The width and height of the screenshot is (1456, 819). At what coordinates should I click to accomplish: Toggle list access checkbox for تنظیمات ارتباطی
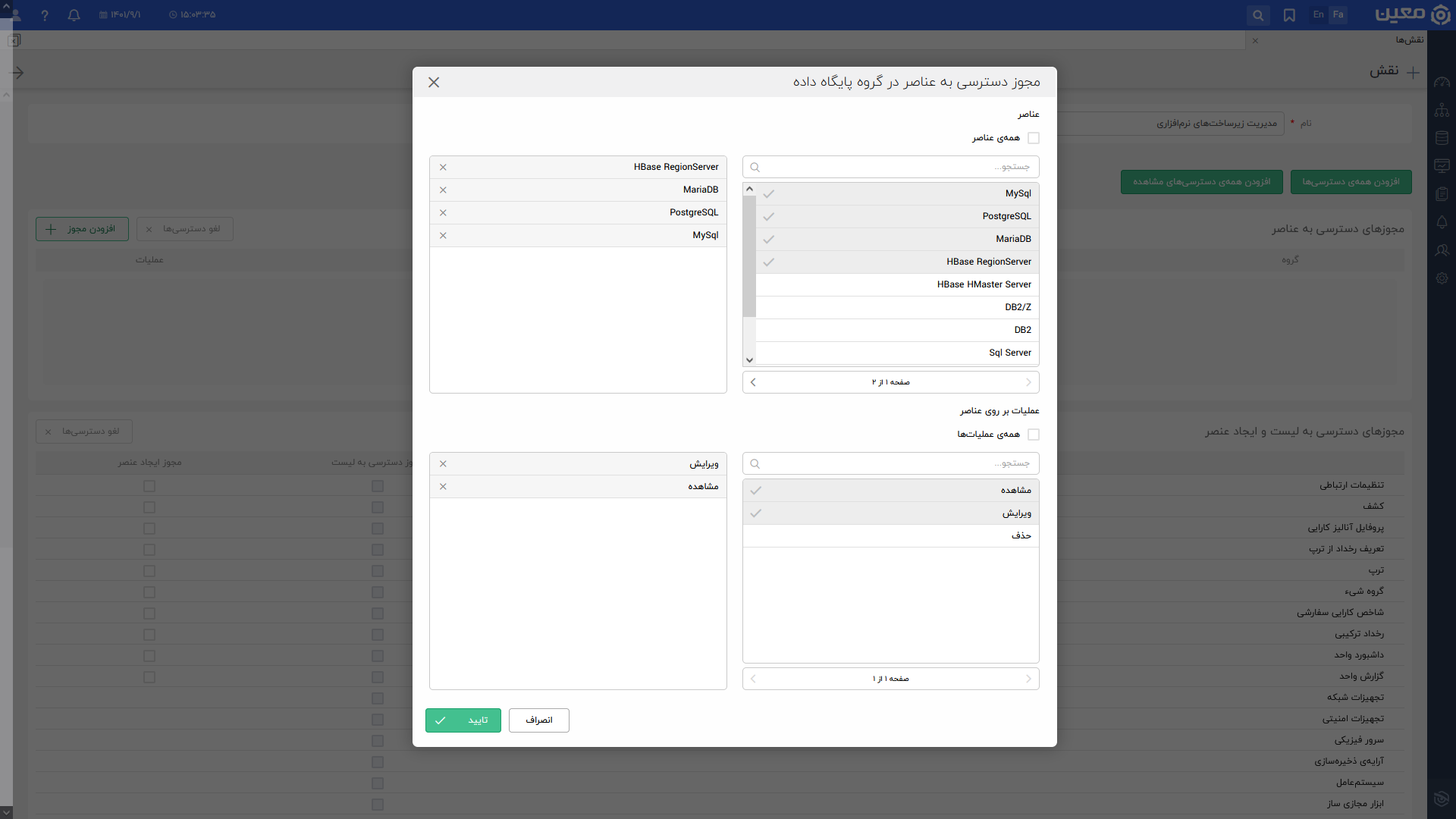point(378,486)
